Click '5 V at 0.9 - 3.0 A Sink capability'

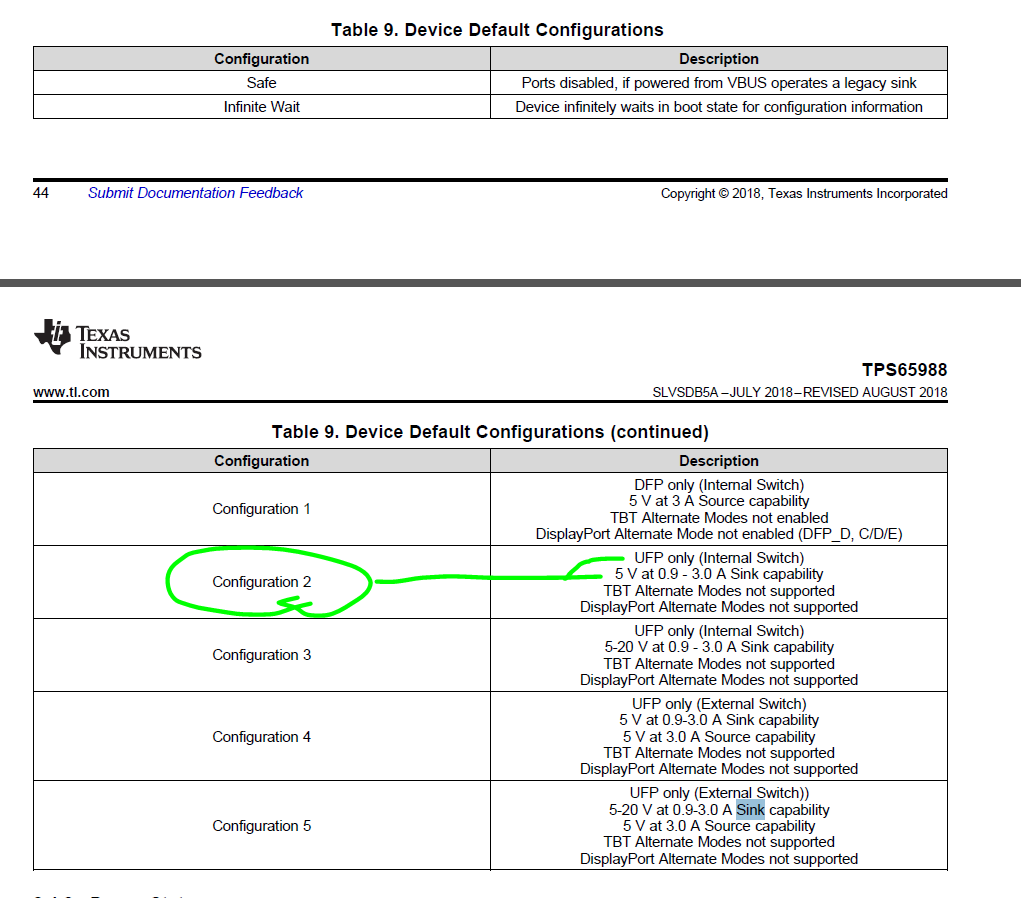coord(719,574)
